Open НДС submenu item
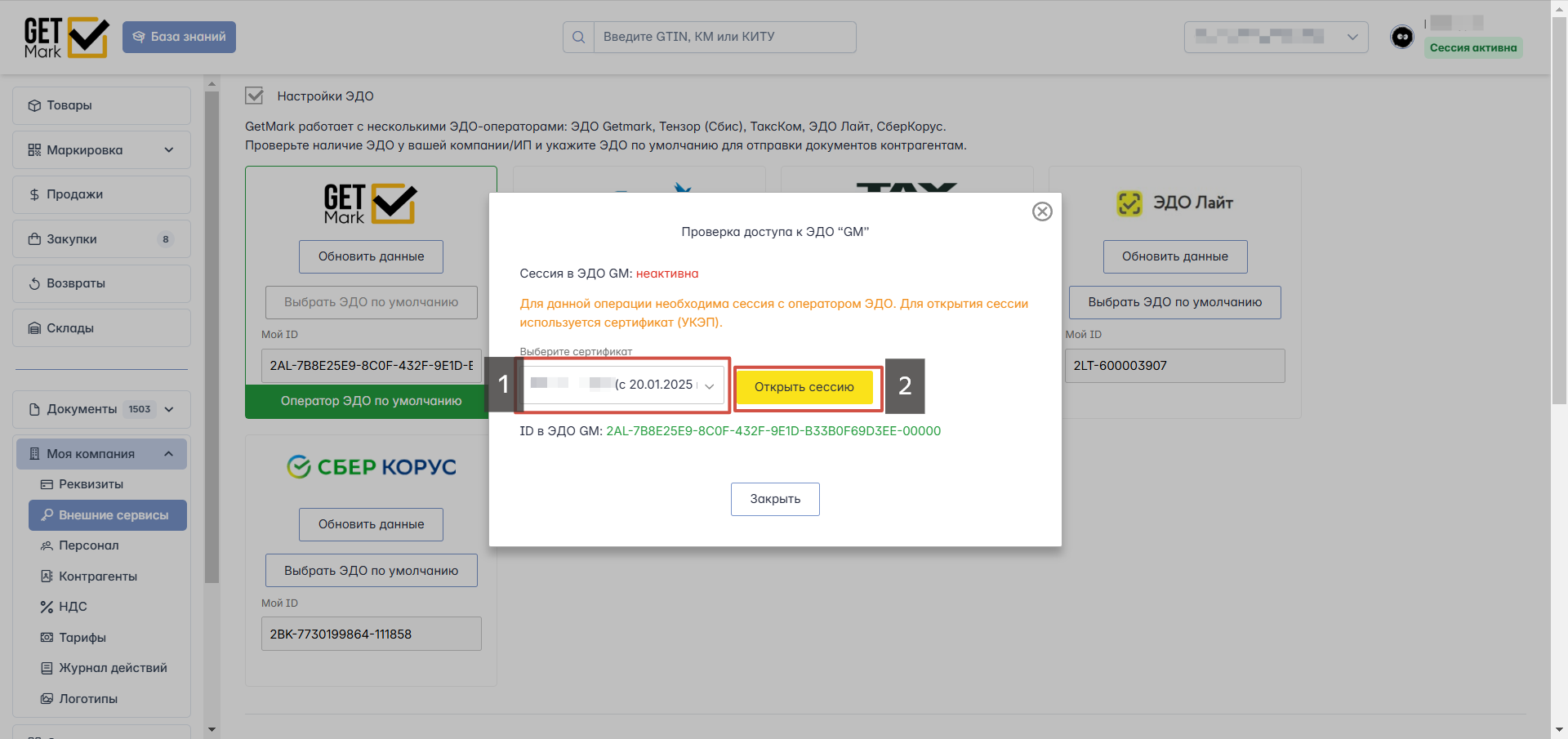1568x739 pixels. coord(73,607)
